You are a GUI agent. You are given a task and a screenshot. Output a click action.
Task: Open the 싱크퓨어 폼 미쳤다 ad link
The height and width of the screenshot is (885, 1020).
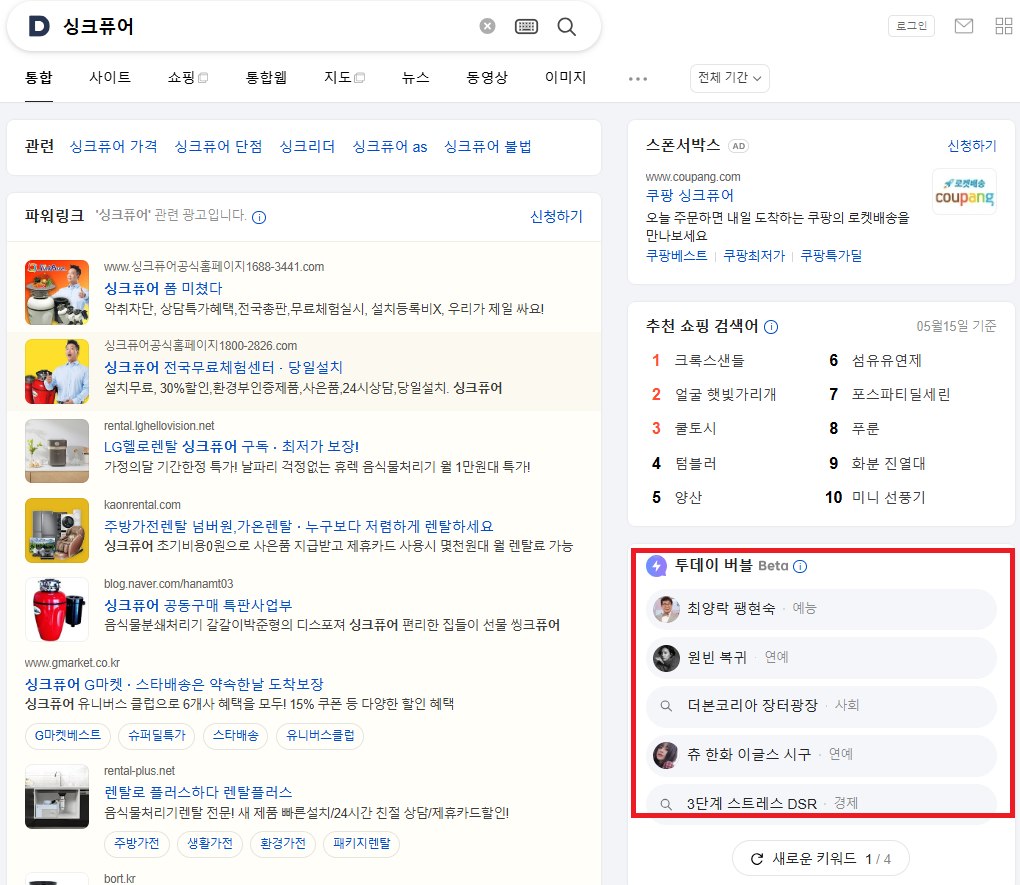coord(163,288)
